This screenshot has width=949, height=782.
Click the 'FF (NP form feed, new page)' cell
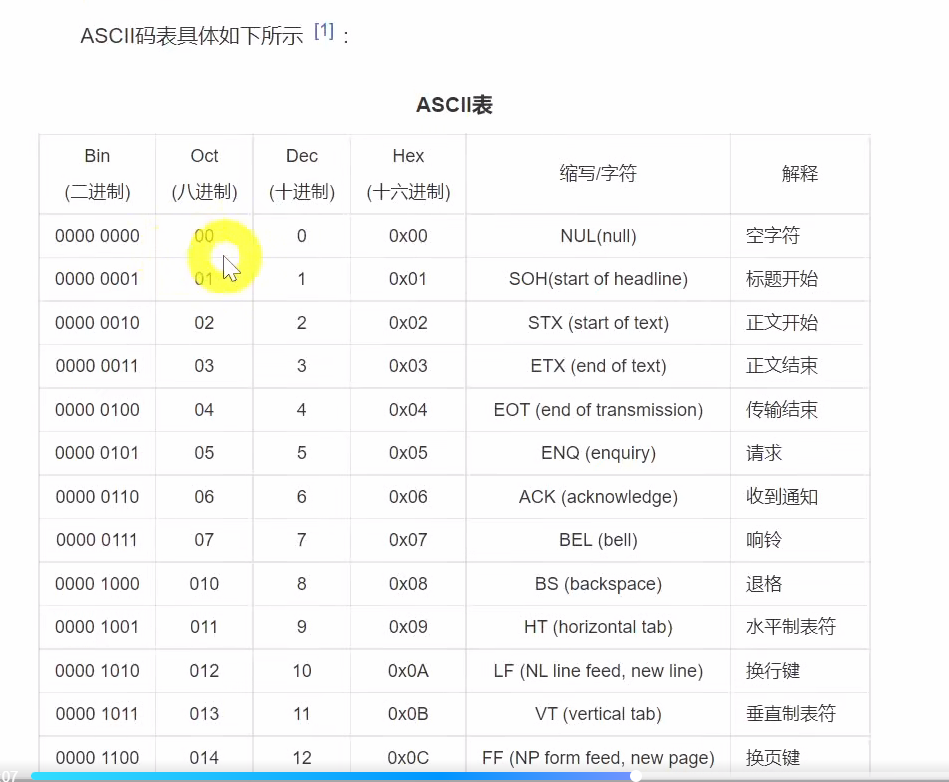click(x=598, y=757)
